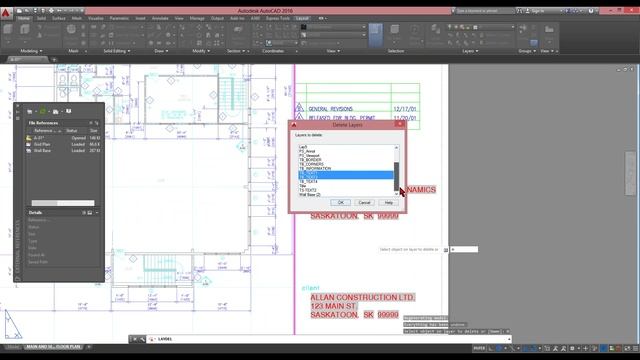Open the Home ribbon tab

[x=24, y=18]
